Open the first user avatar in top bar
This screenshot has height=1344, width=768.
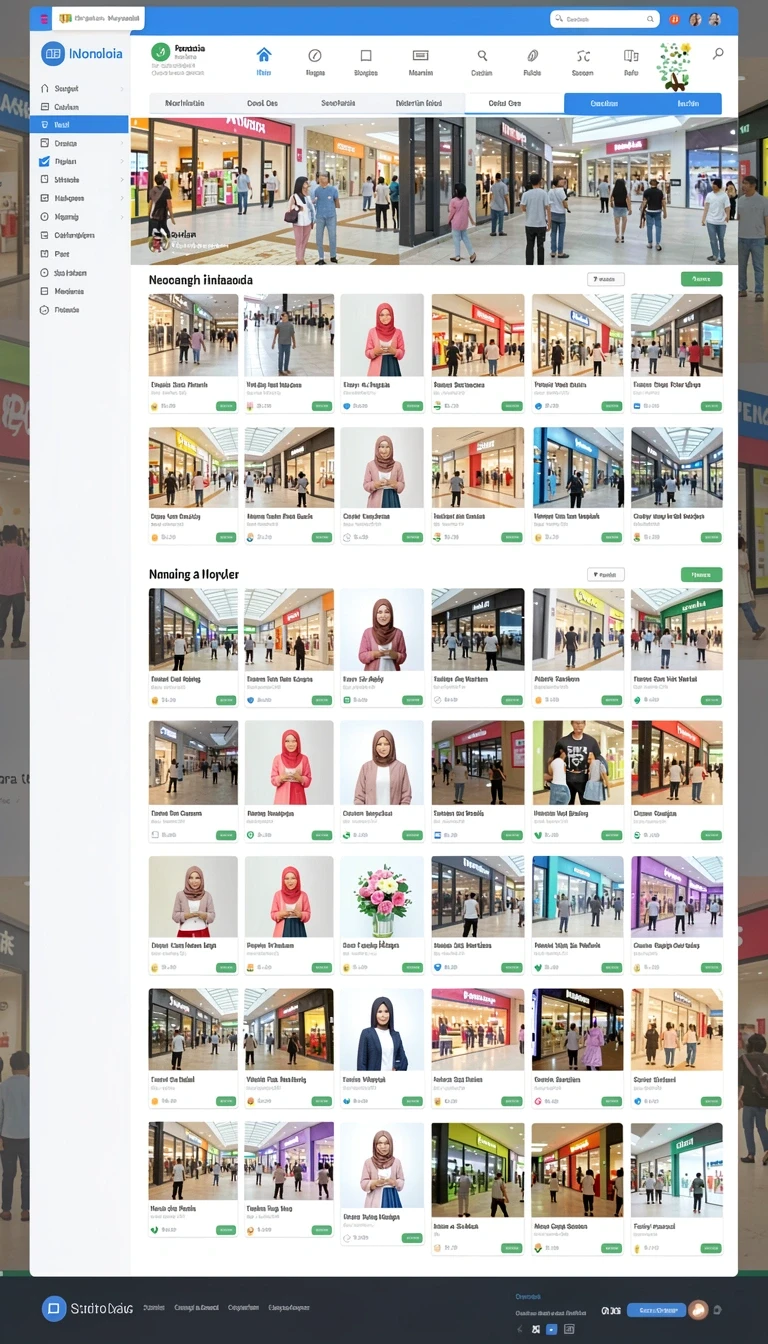[x=695, y=19]
